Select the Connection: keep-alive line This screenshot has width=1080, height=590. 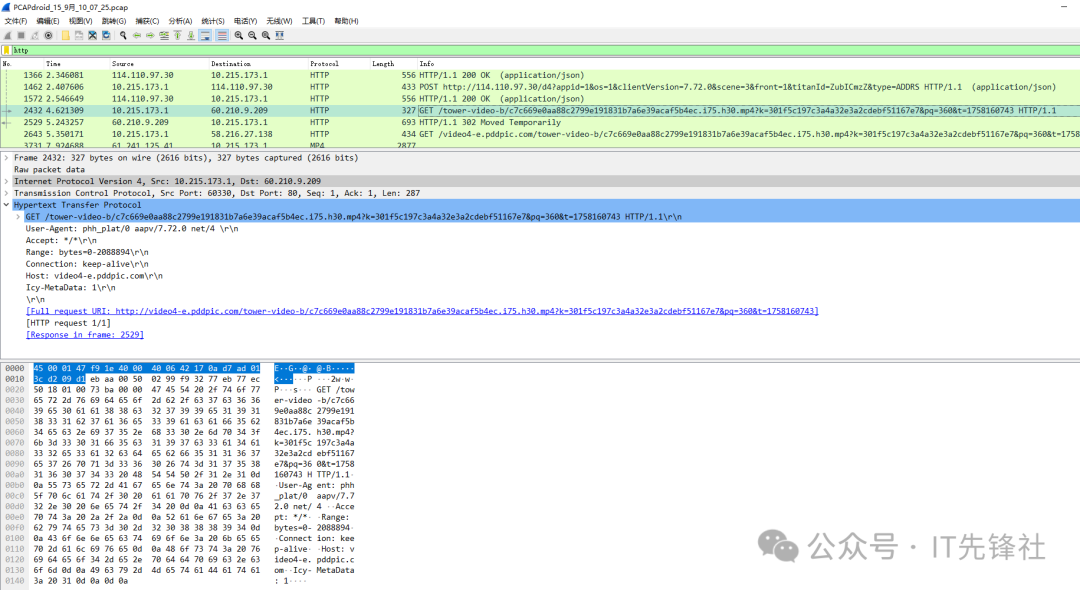[87, 264]
